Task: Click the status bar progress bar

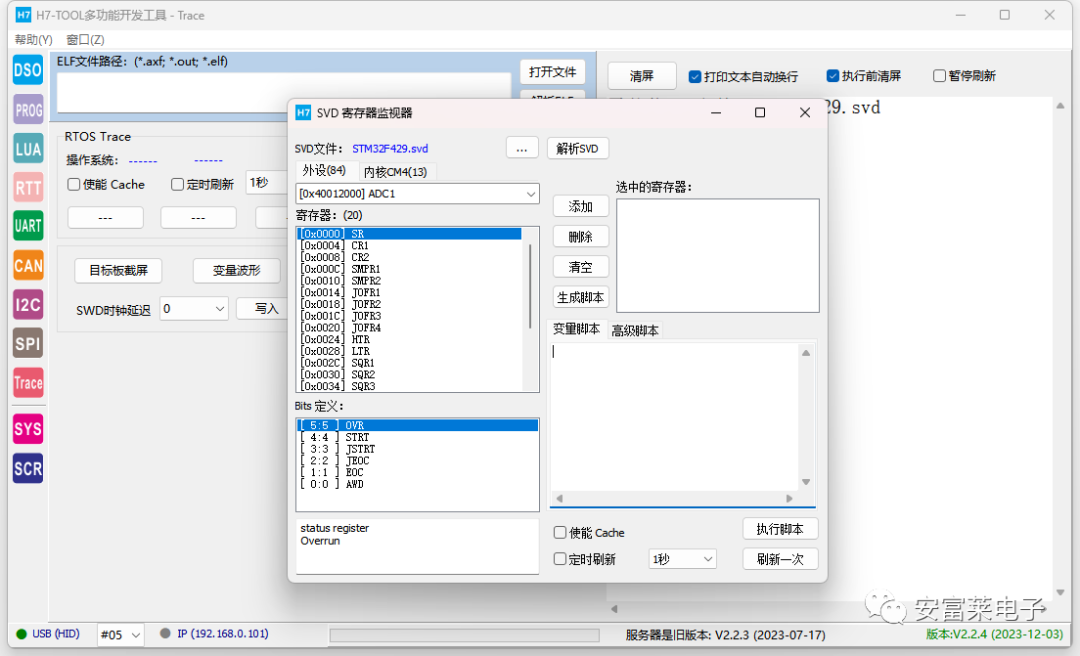Action: 465,635
